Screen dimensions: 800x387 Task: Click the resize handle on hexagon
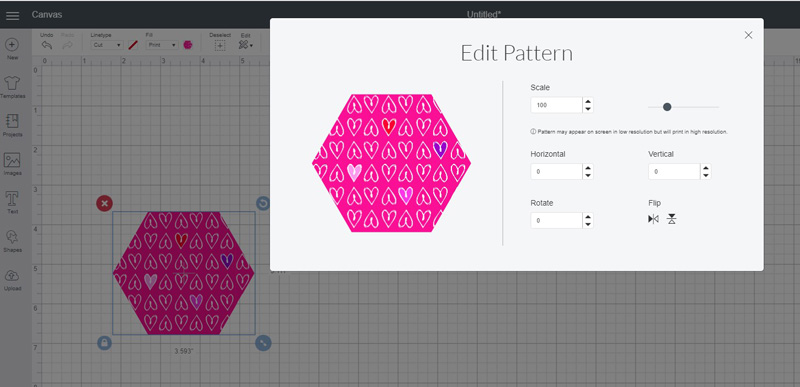point(263,343)
